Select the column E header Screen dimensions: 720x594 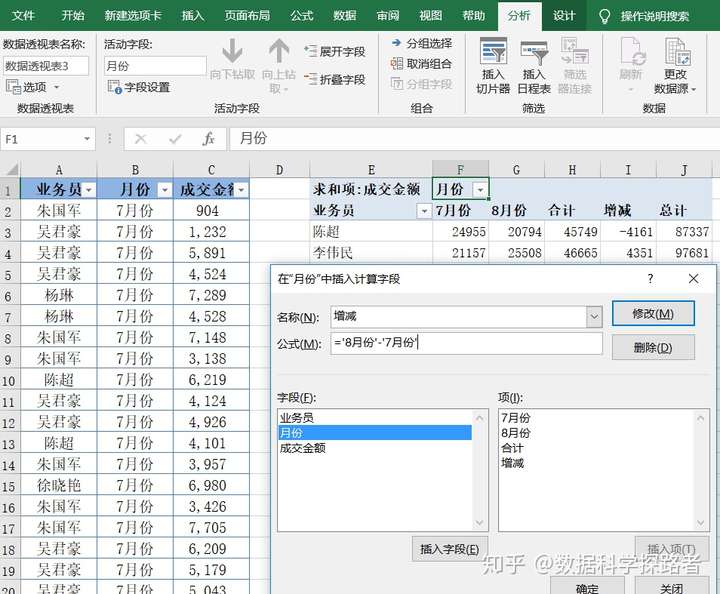click(371, 170)
